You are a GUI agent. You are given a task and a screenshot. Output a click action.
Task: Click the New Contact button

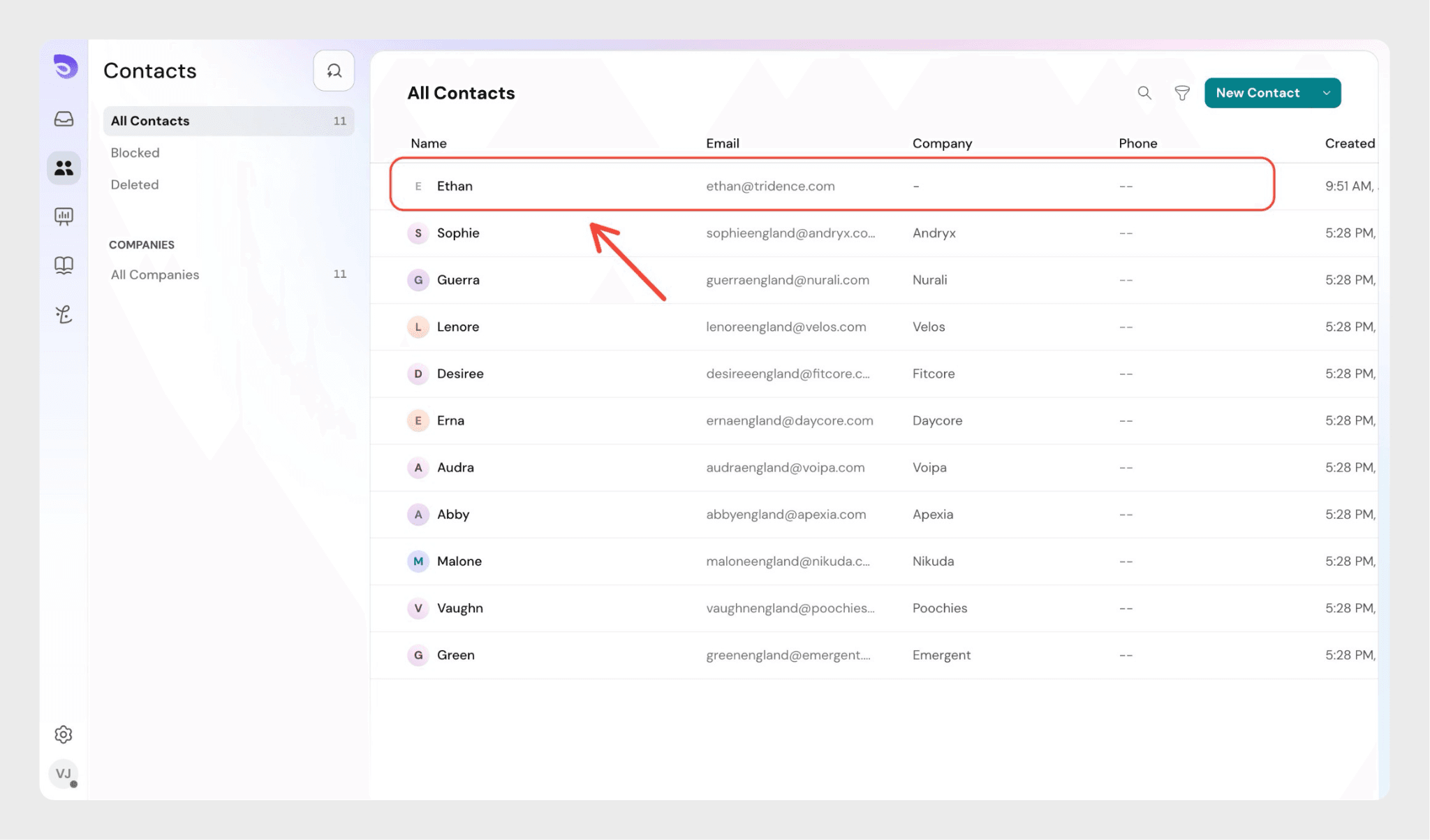[x=1257, y=93]
